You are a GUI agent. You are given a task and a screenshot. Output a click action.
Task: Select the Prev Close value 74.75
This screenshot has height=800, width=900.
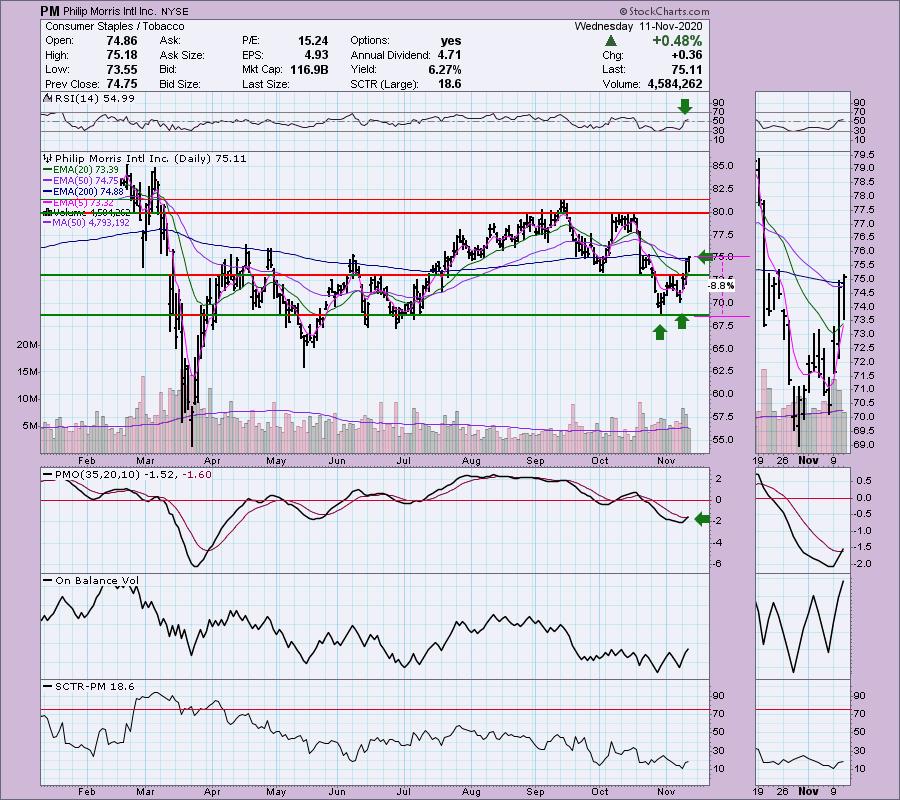(x=122, y=84)
